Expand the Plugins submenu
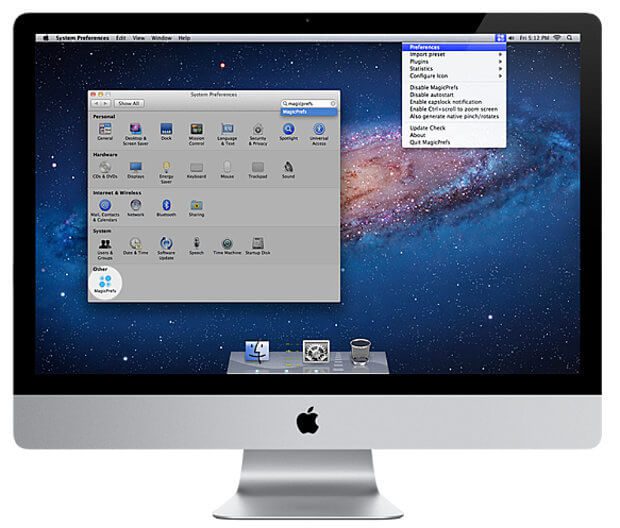 tap(454, 61)
